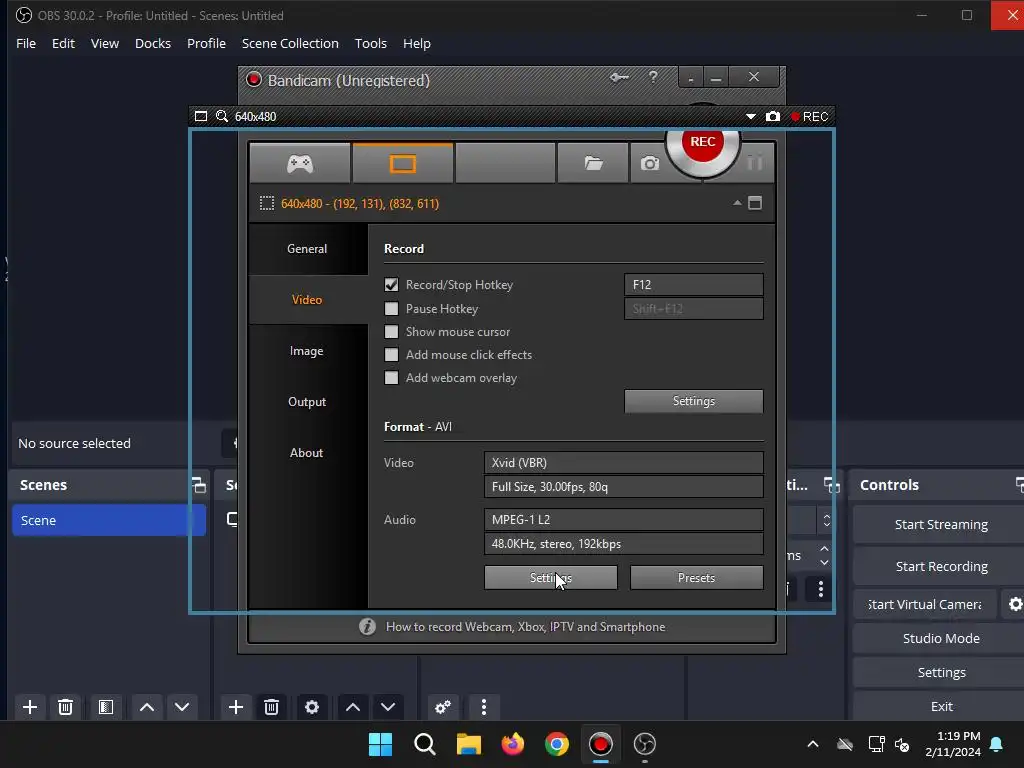Click Start Recording in OBS Controls
Viewport: 1024px width, 768px height.
tap(940, 566)
